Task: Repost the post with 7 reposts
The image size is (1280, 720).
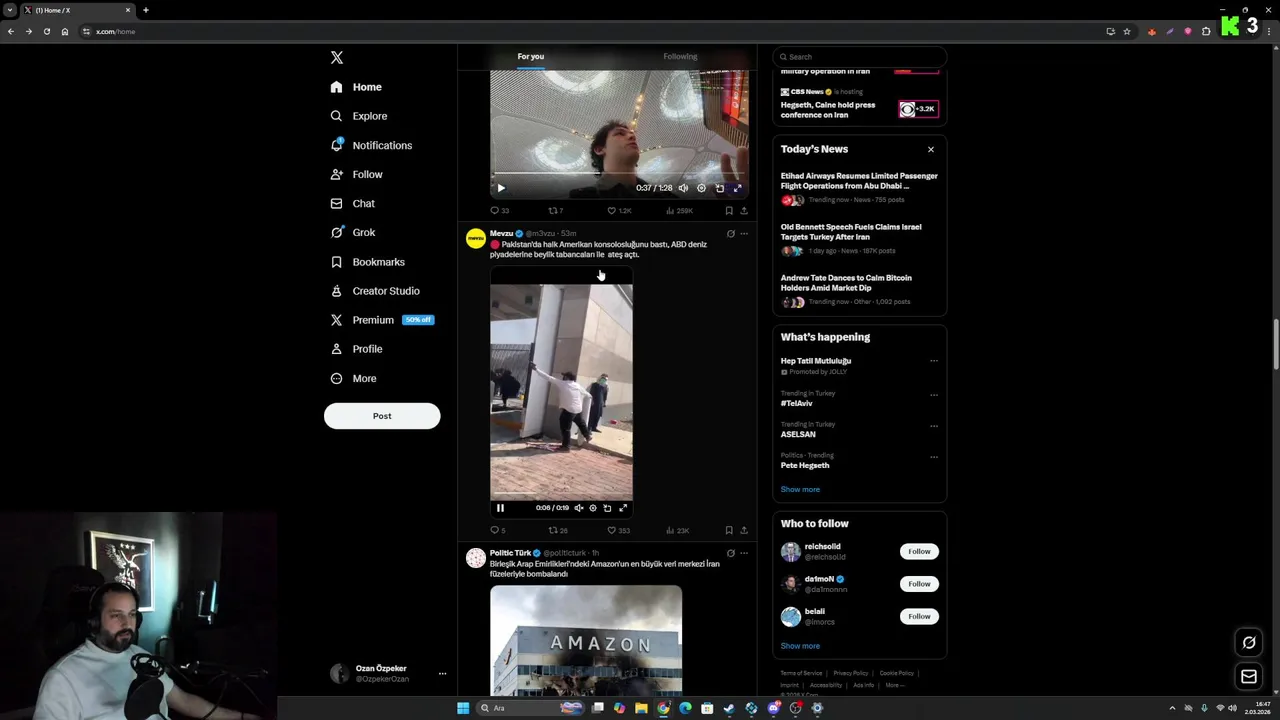Action: coord(555,211)
